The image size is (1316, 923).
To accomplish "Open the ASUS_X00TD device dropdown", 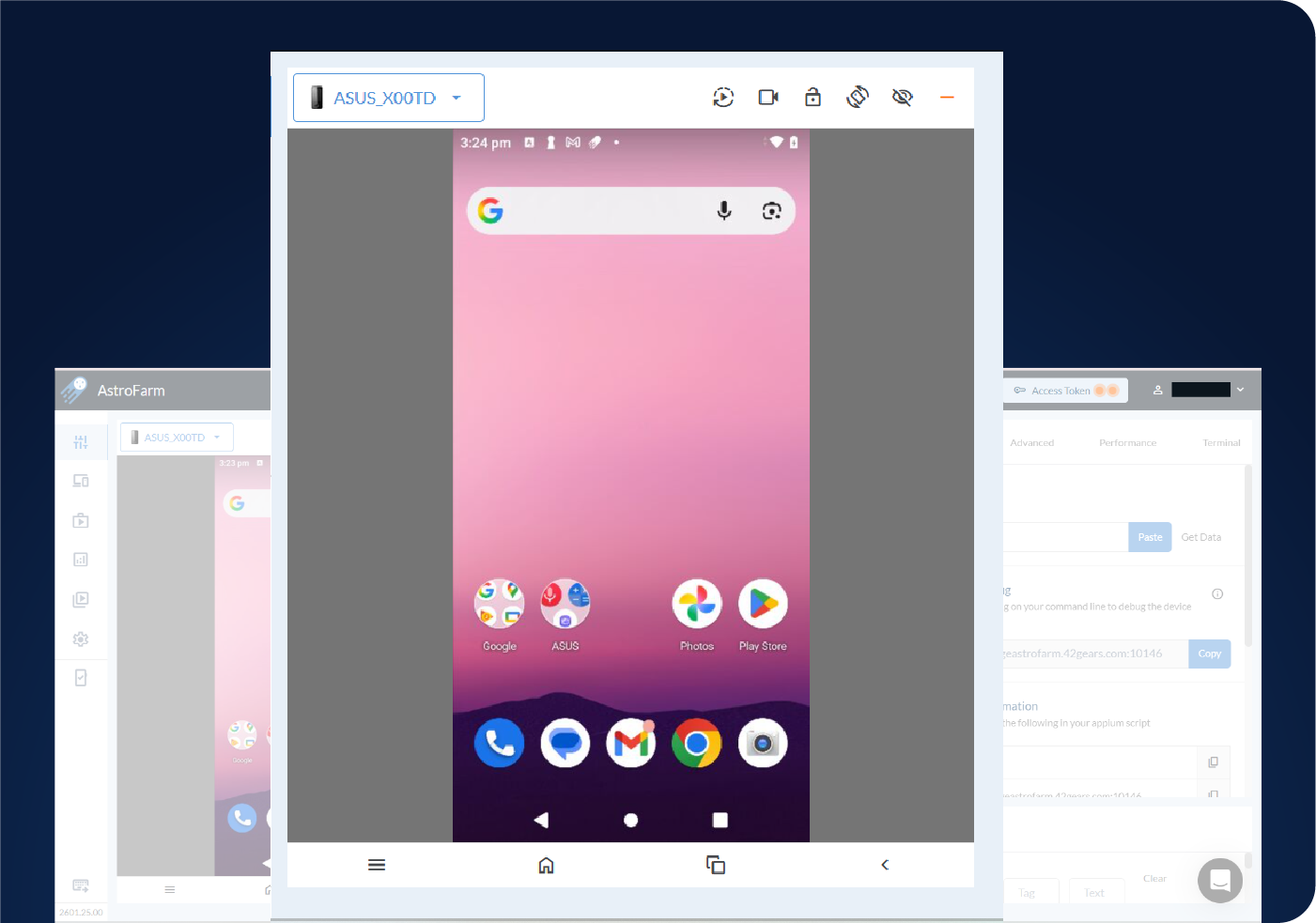I will (388, 98).
